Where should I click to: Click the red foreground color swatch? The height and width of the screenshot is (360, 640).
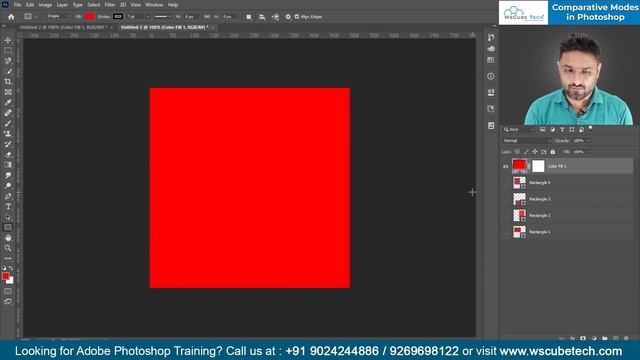(x=5, y=276)
